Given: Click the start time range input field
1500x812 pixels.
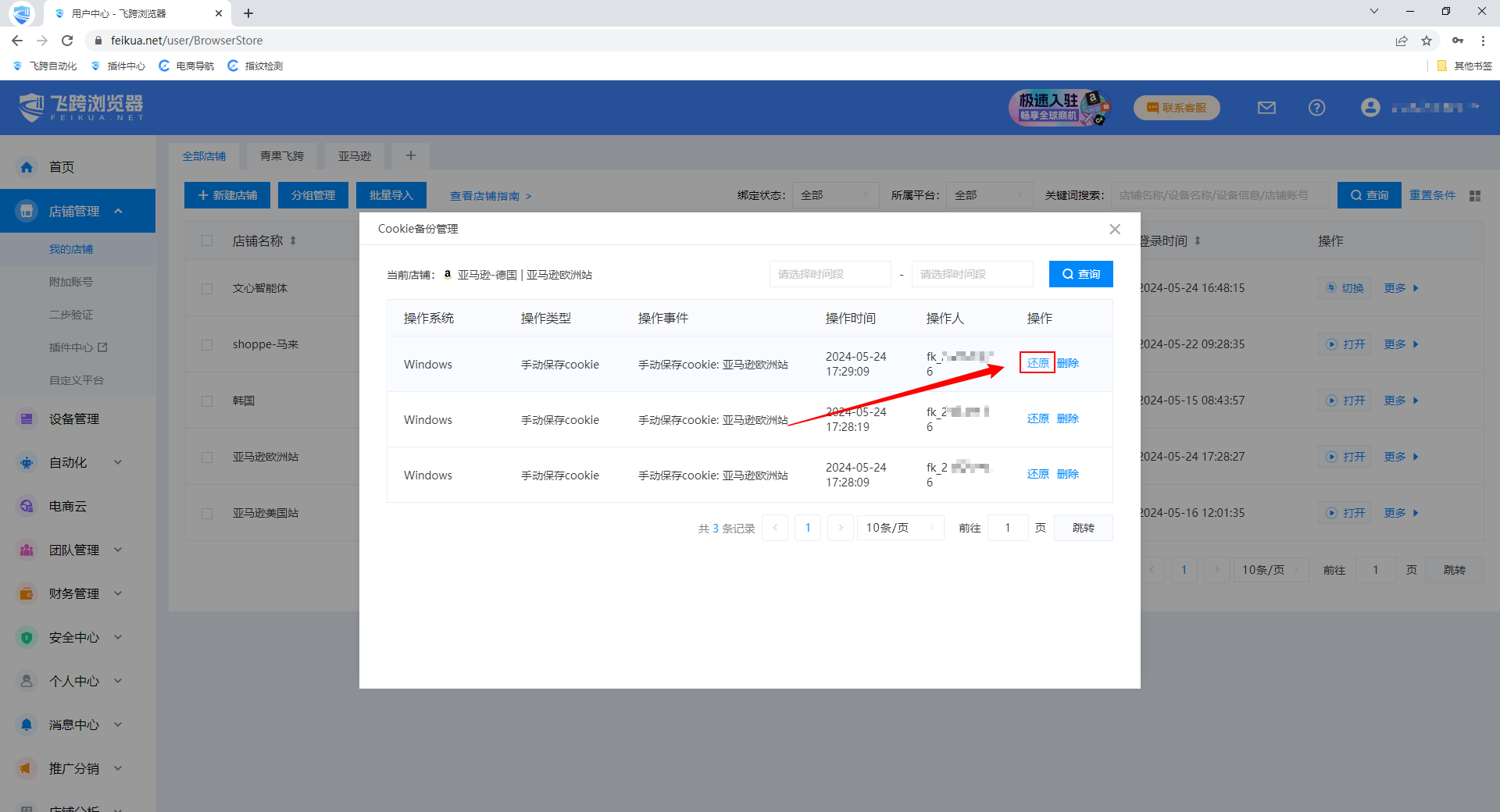Looking at the screenshot, I should pos(829,274).
